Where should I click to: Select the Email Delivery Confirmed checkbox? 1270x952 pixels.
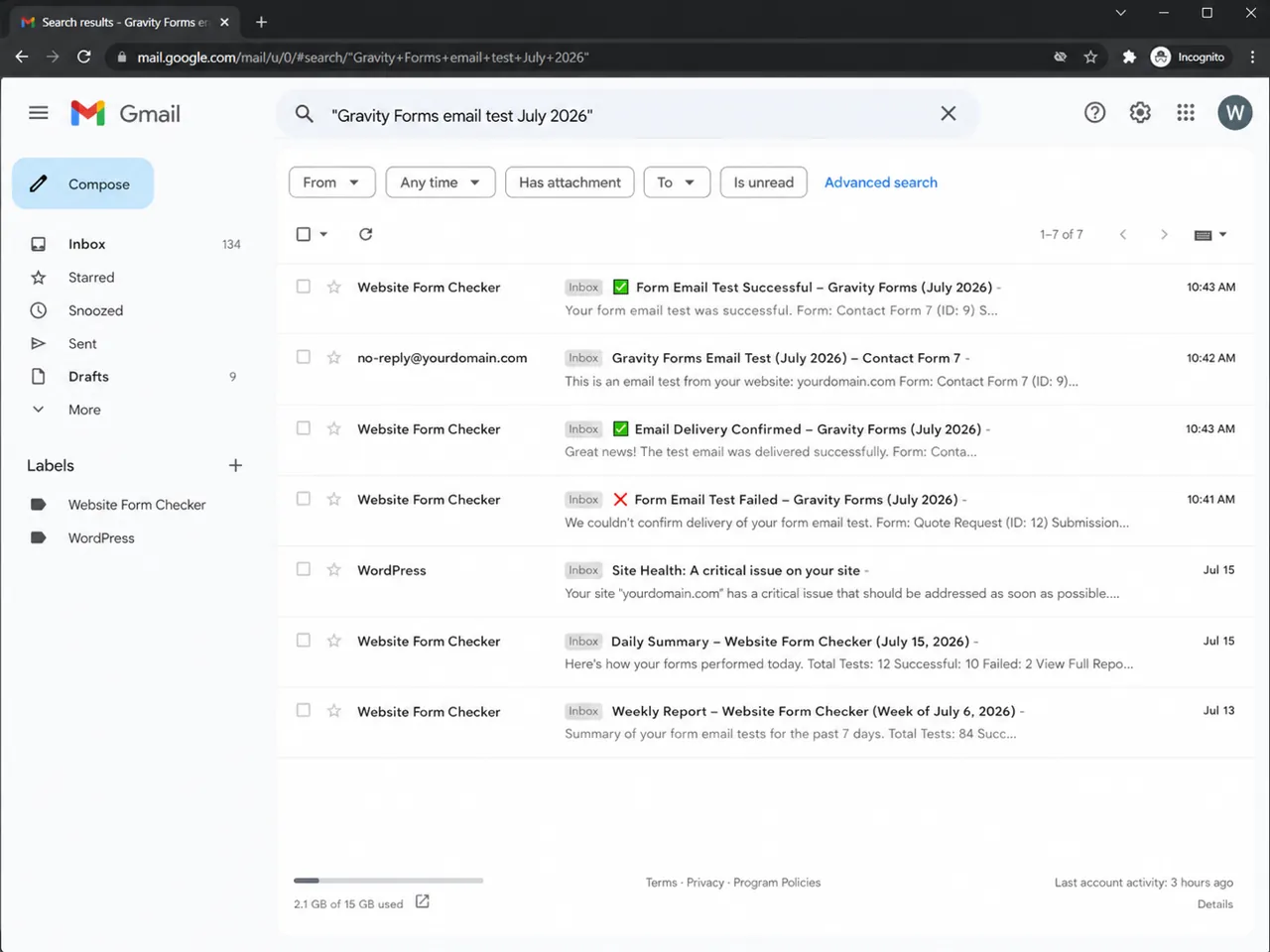(x=304, y=428)
